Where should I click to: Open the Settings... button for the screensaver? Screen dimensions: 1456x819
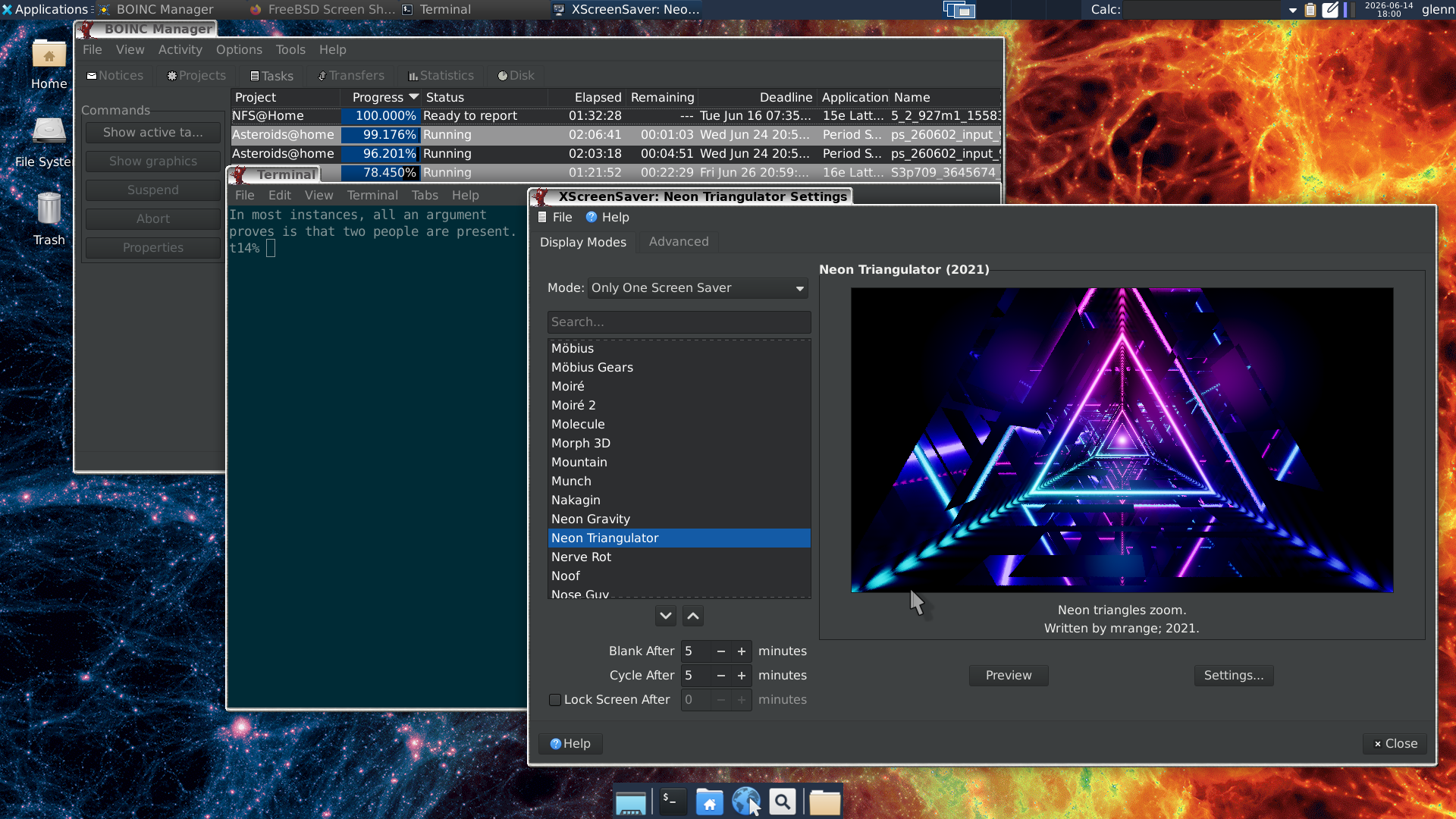pyautogui.click(x=1234, y=676)
